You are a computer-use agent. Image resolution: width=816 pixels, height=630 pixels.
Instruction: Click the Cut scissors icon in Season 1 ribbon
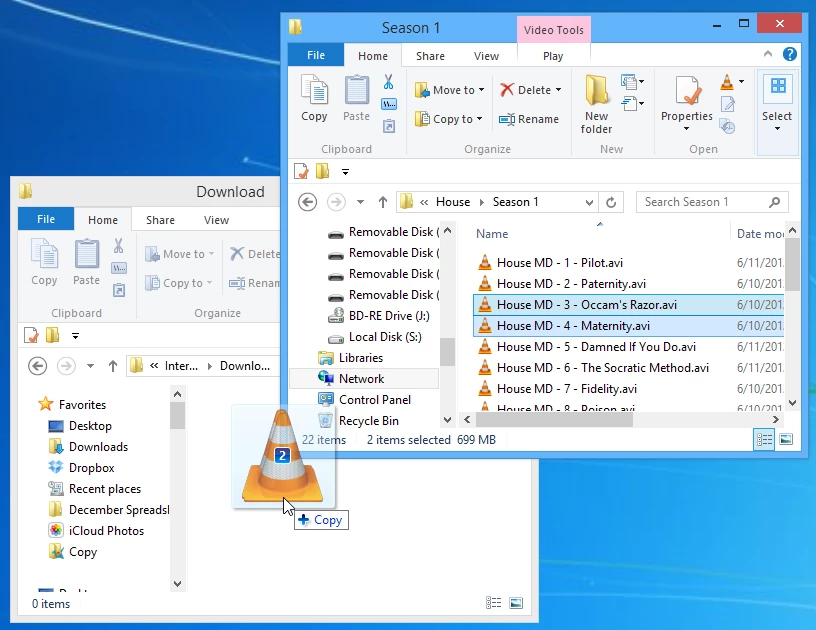(388, 82)
